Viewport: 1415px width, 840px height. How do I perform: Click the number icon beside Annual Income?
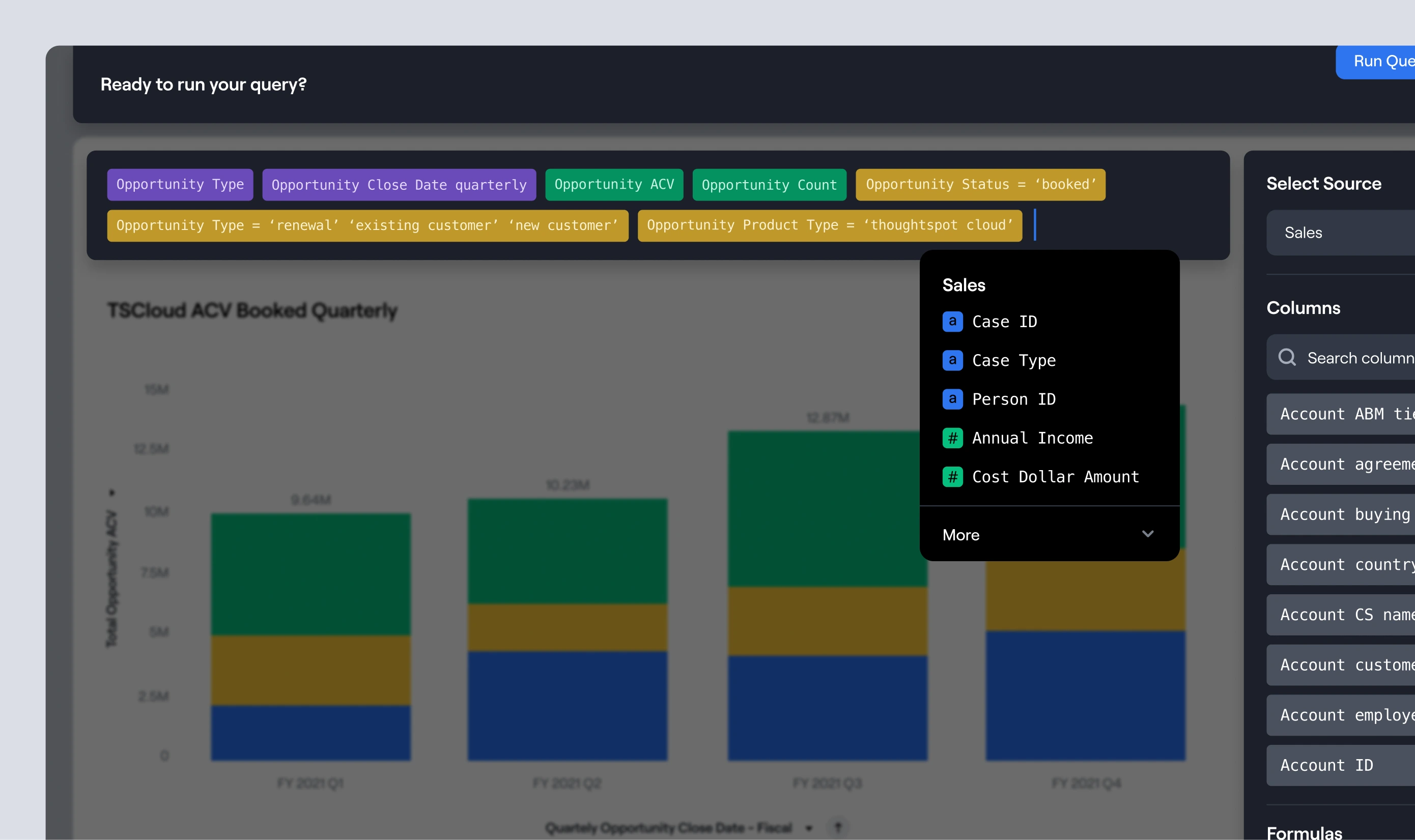tap(952, 438)
